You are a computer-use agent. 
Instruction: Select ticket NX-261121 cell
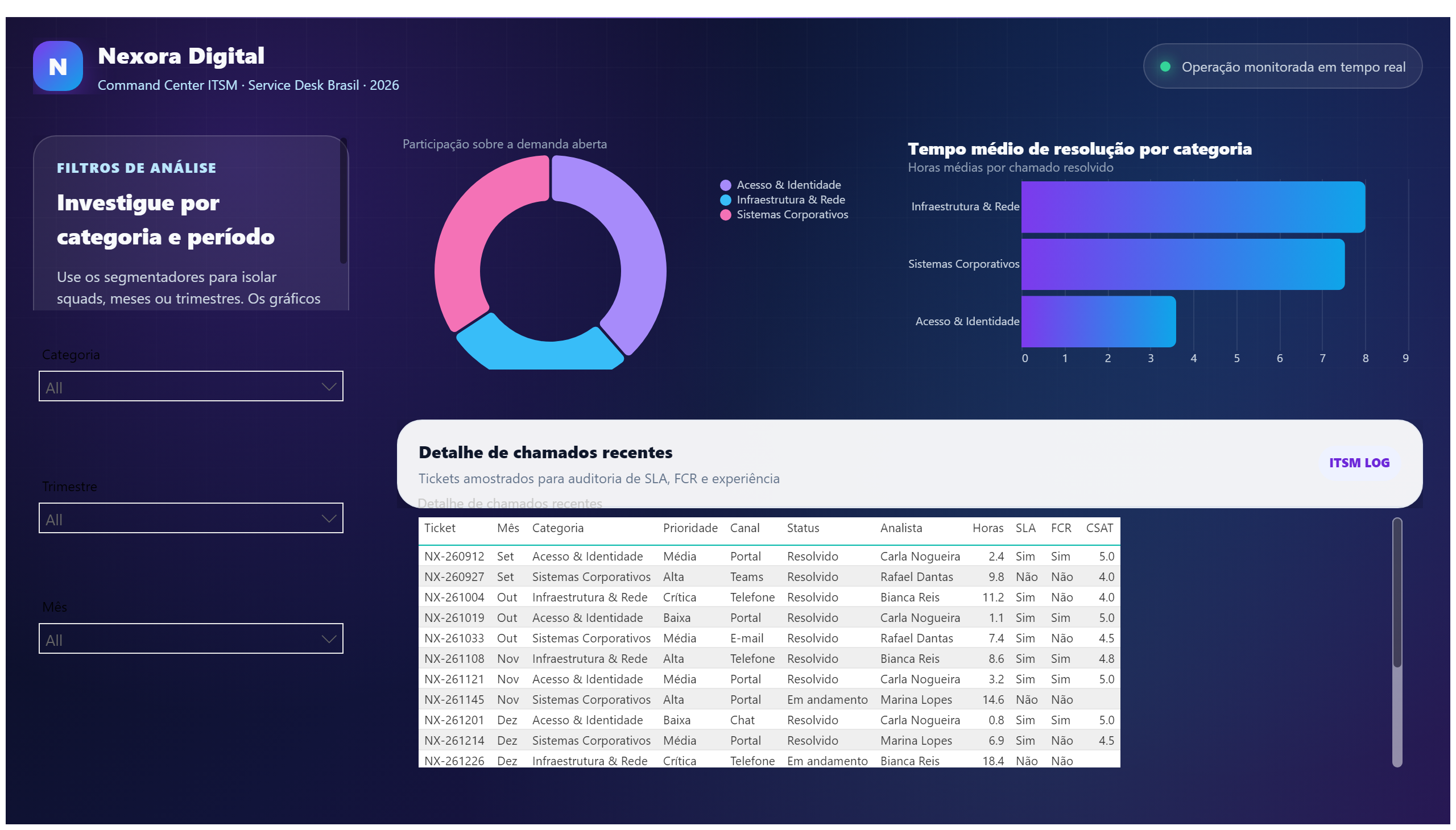tap(454, 679)
